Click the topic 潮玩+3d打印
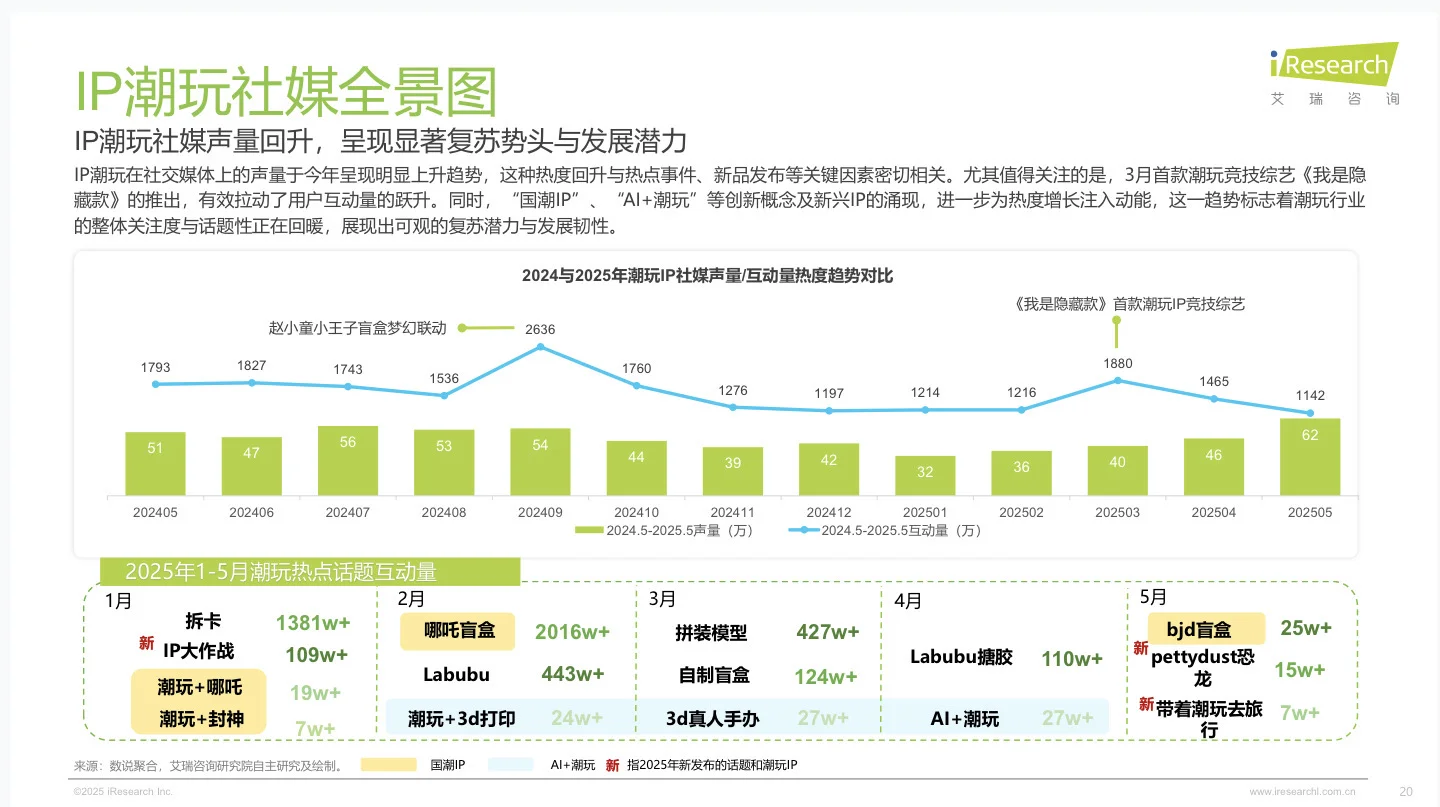The image size is (1440, 807). [462, 719]
